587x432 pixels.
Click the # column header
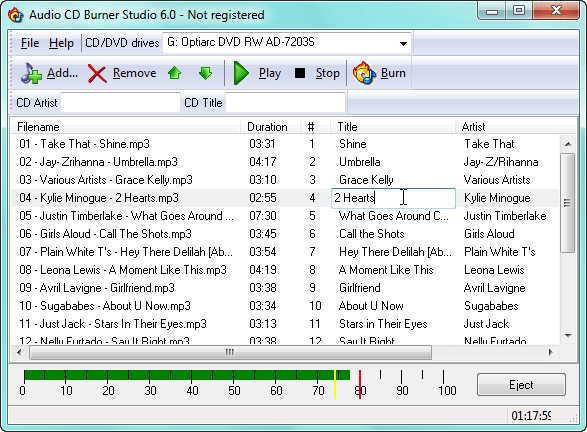pos(316,127)
